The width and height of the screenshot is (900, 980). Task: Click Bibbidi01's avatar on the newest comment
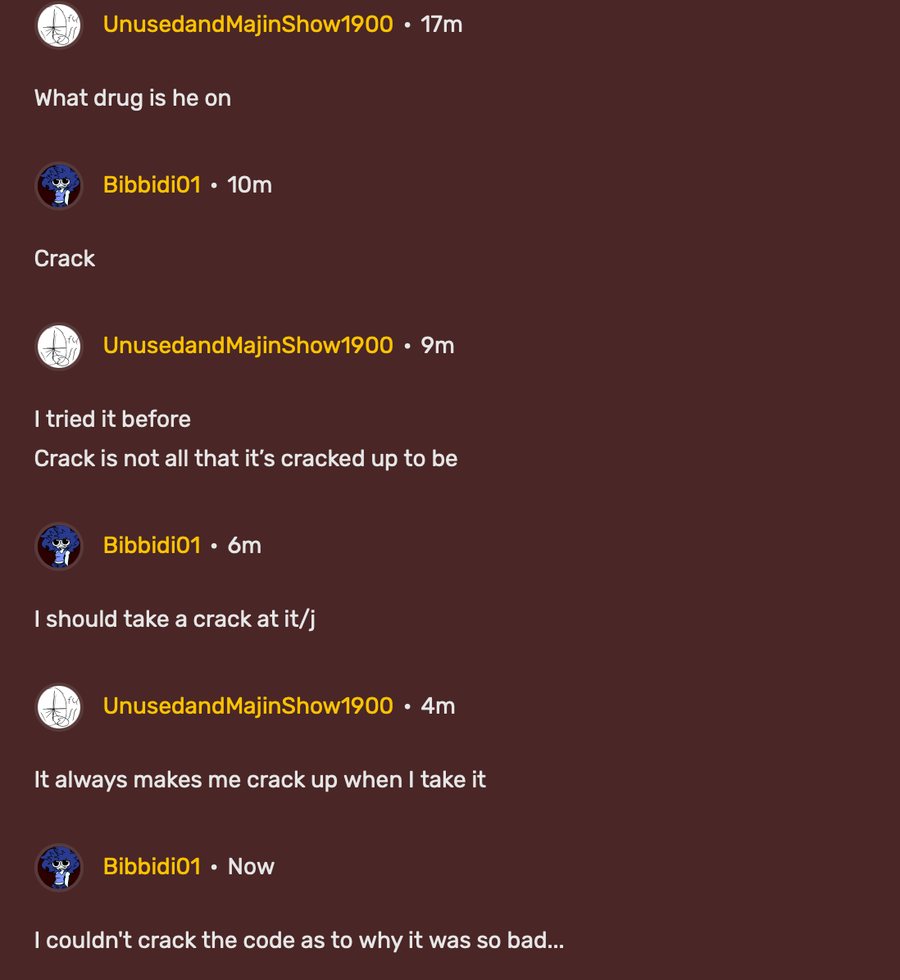click(x=59, y=867)
